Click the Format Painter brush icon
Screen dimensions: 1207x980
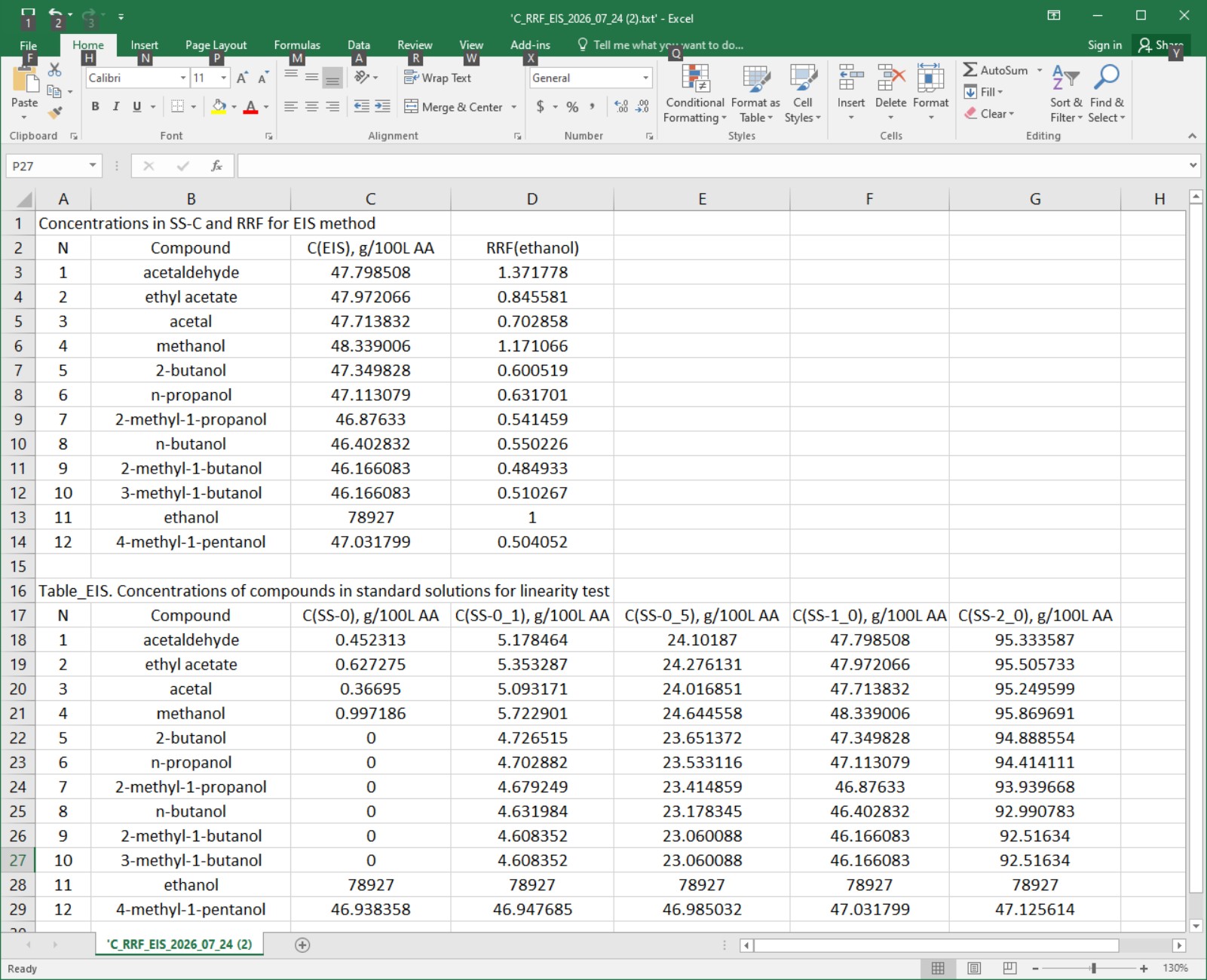click(x=54, y=112)
